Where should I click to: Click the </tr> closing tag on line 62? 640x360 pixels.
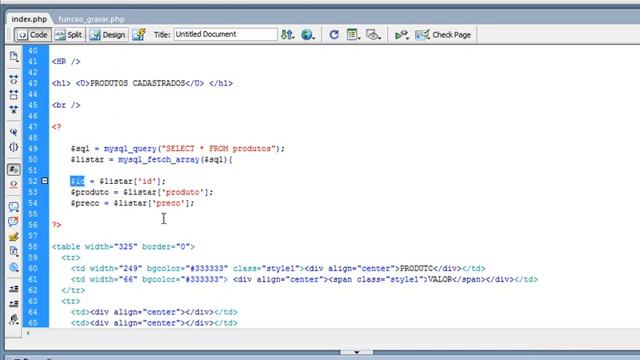pos(73,291)
